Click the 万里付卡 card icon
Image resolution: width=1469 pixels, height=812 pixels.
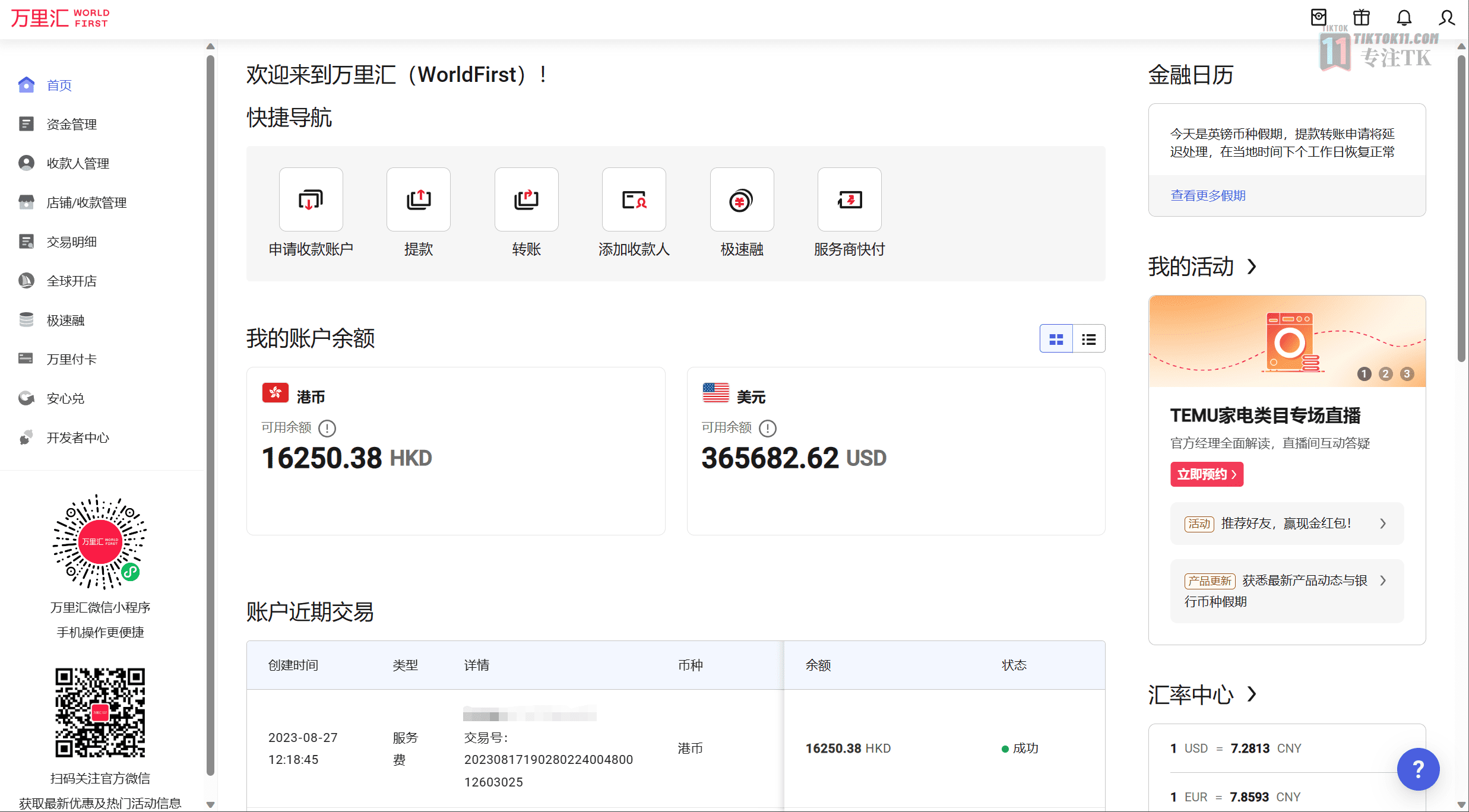pyautogui.click(x=26, y=359)
